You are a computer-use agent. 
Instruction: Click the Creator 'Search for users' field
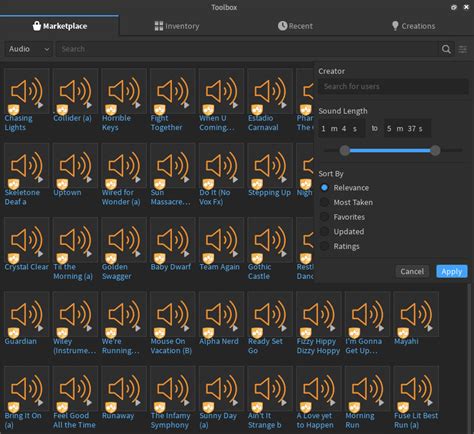(393, 86)
